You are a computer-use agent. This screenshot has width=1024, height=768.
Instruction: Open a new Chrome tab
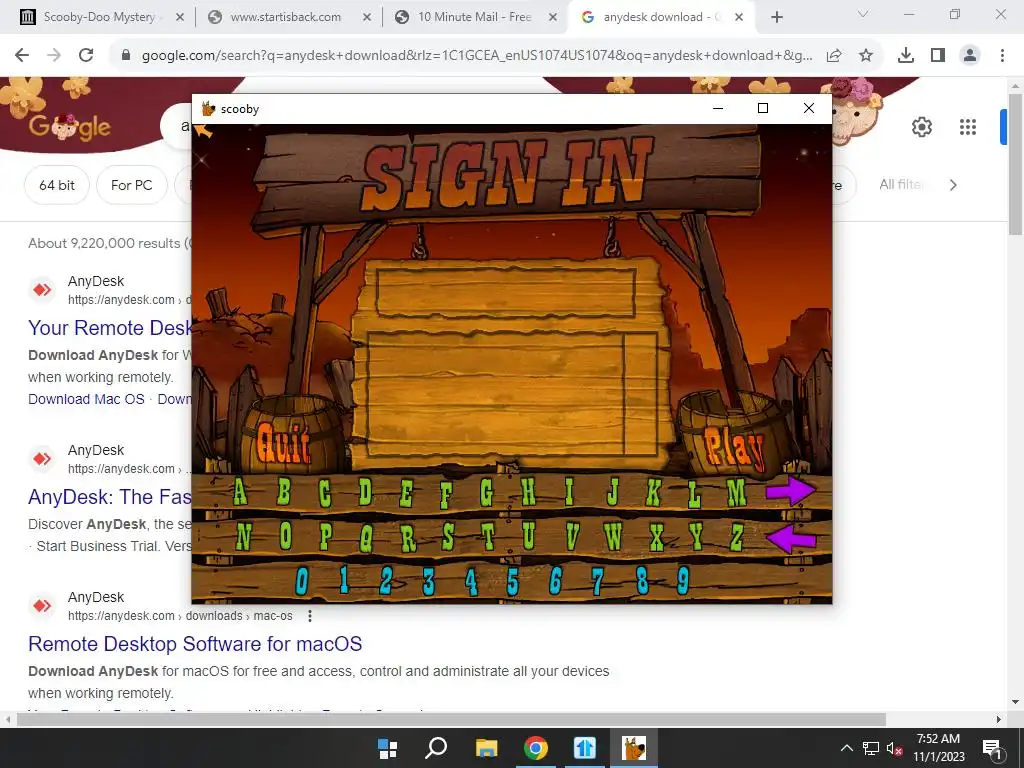(776, 17)
